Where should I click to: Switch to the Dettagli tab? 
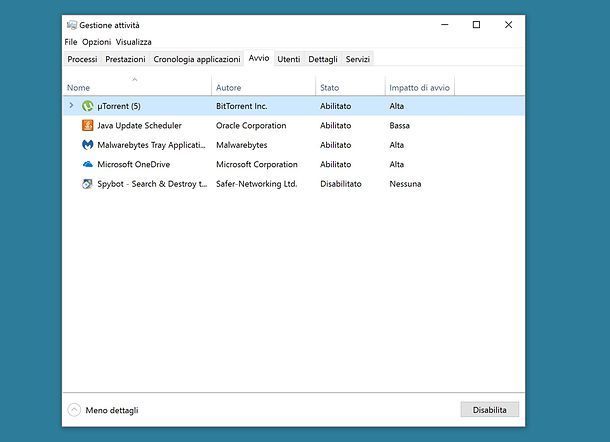tap(323, 59)
